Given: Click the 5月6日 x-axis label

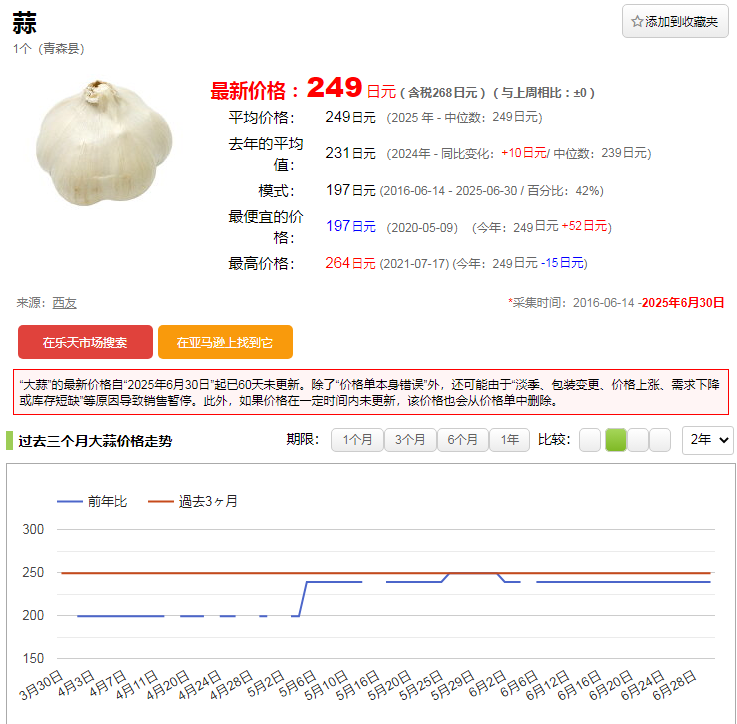Looking at the screenshot, I should click(x=297, y=684).
